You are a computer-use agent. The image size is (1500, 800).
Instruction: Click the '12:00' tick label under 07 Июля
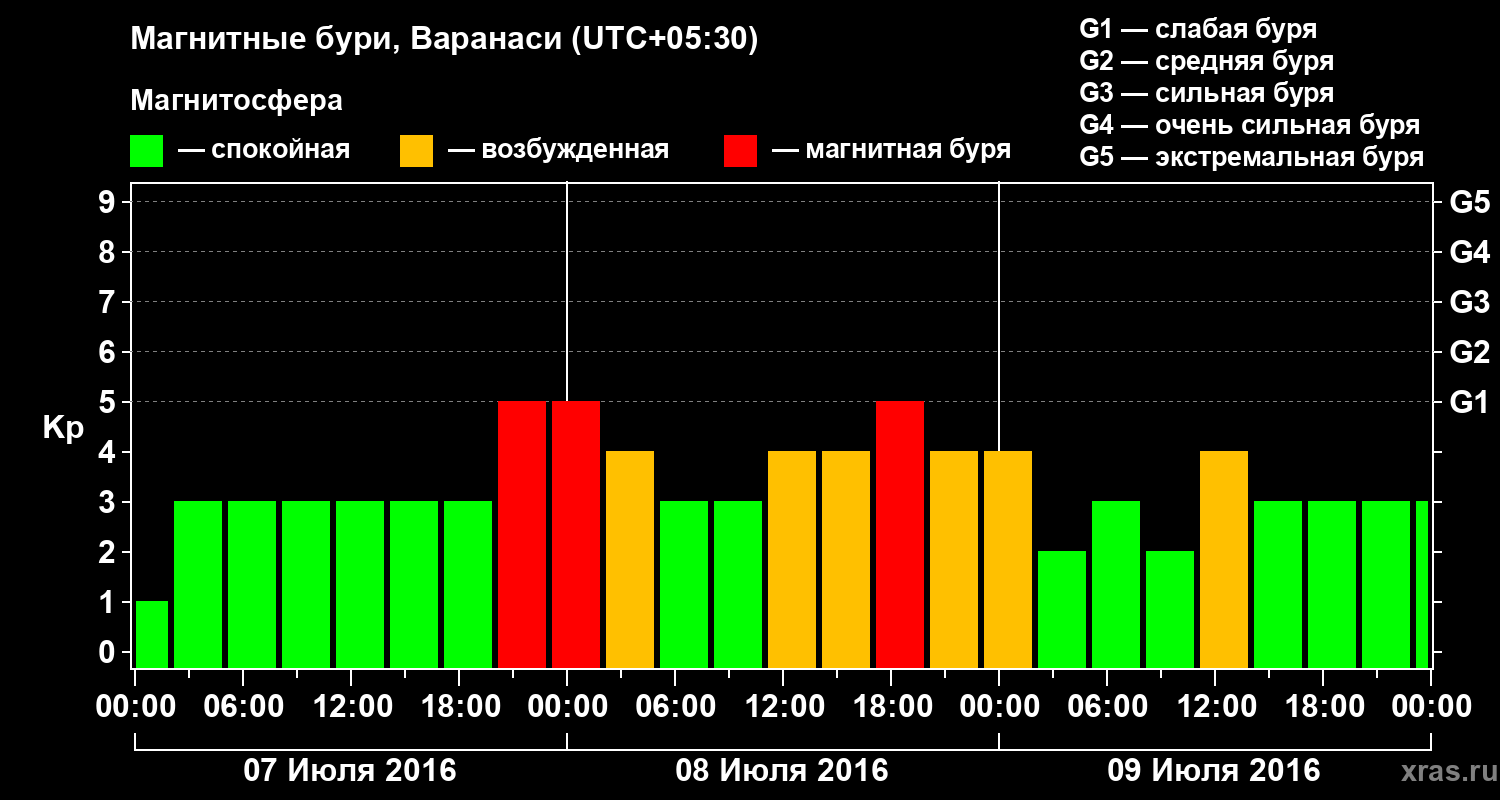pos(352,706)
